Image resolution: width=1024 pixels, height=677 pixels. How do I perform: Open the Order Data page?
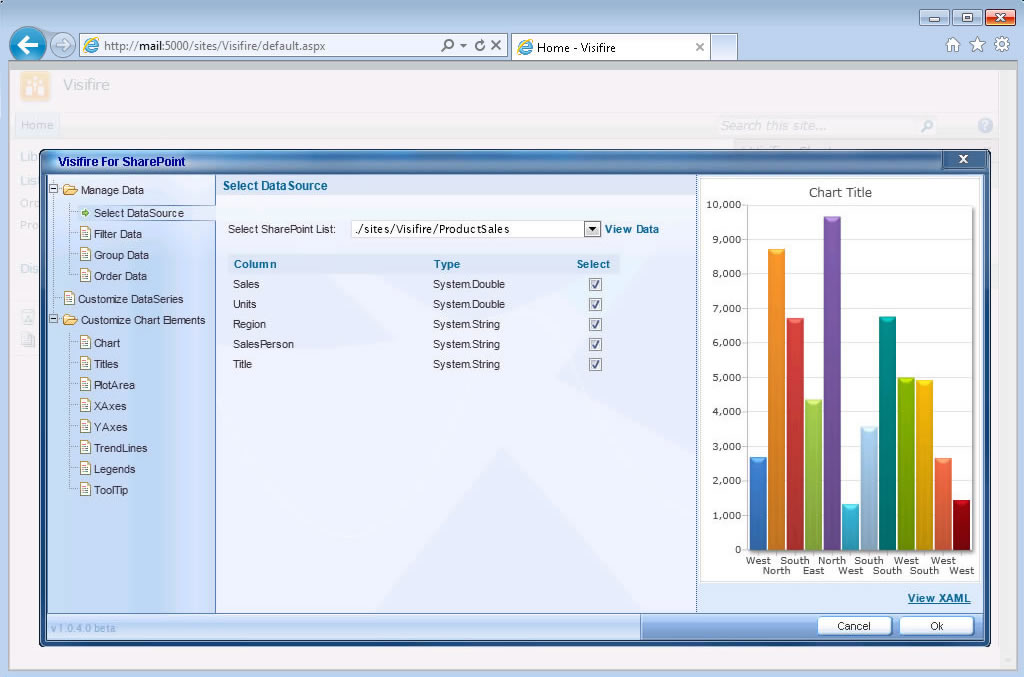120,276
